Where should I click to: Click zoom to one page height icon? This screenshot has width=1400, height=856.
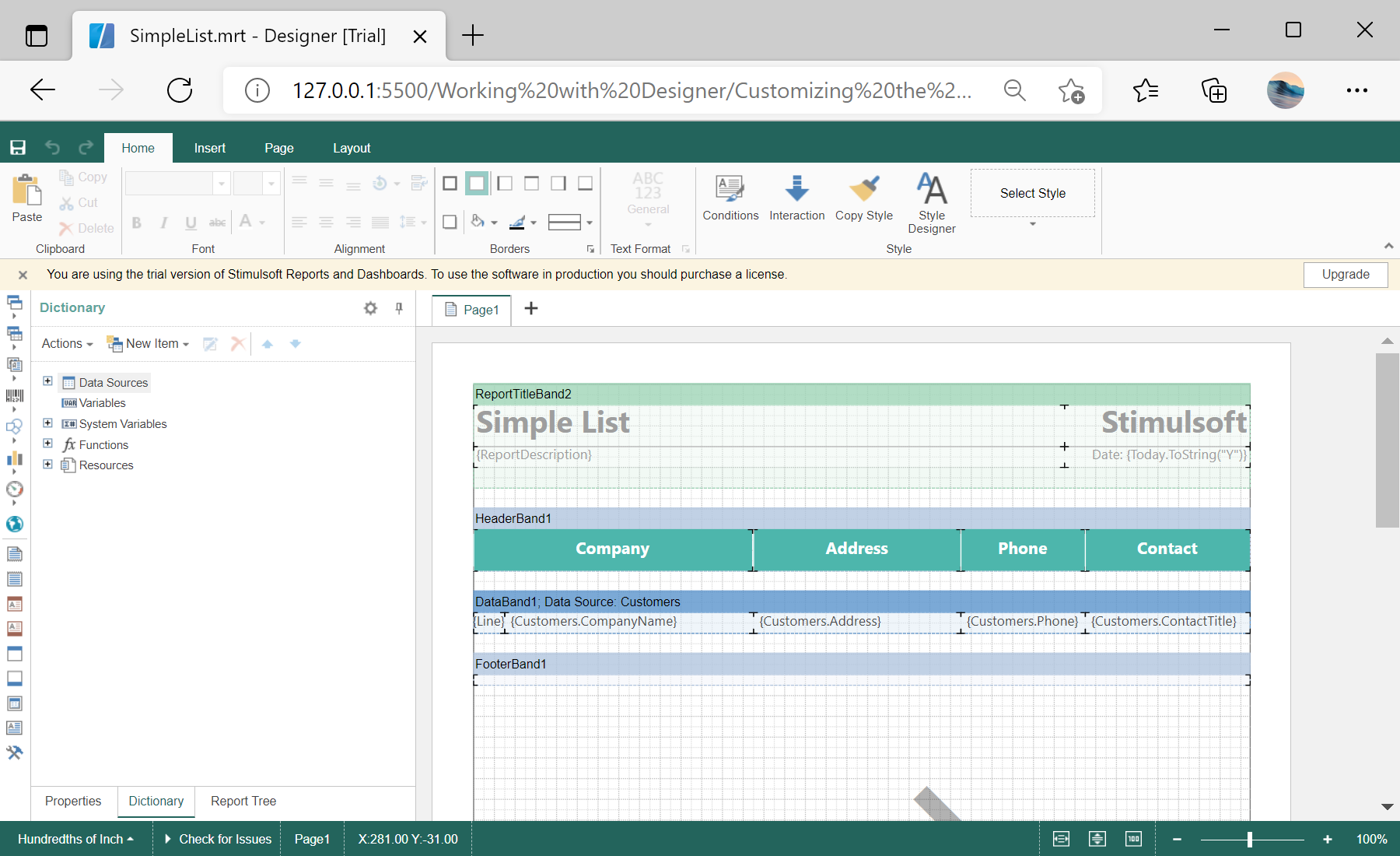click(1097, 839)
